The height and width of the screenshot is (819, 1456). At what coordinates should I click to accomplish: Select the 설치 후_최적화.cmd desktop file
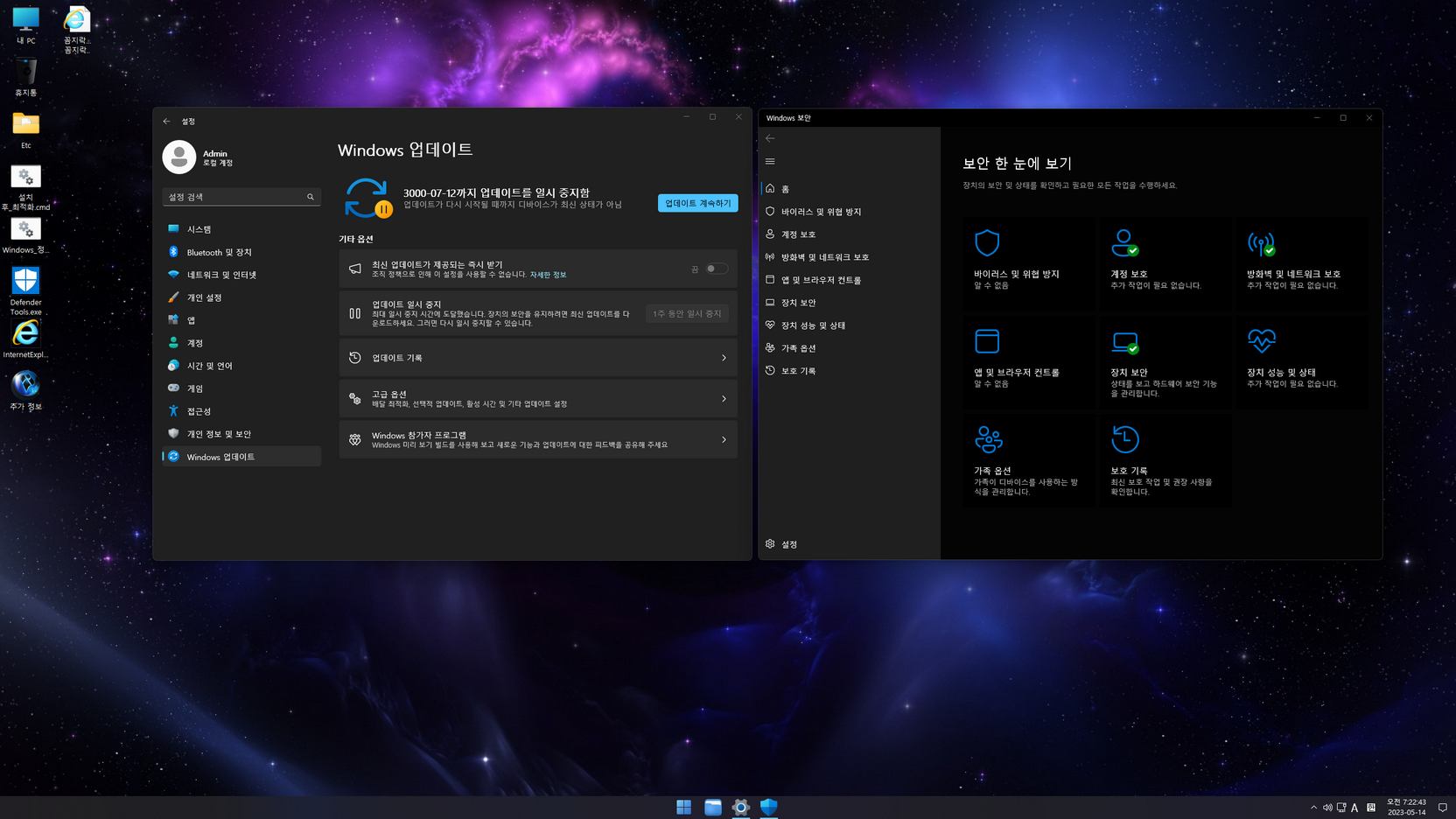pyautogui.click(x=25, y=187)
